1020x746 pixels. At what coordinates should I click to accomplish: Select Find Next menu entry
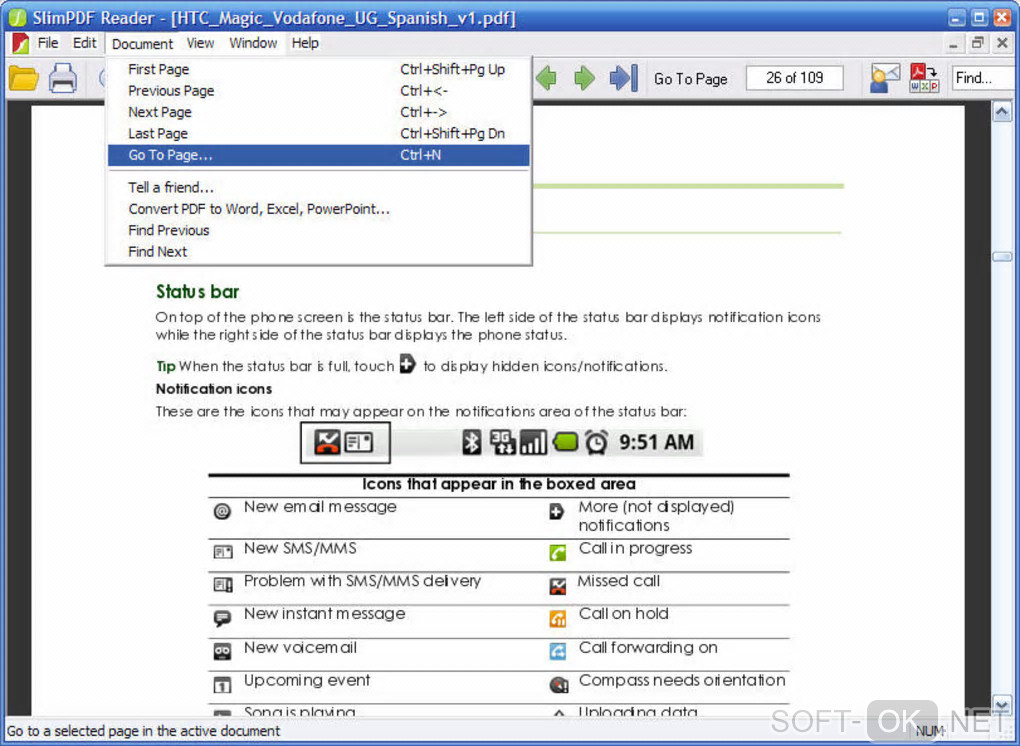click(319, 252)
